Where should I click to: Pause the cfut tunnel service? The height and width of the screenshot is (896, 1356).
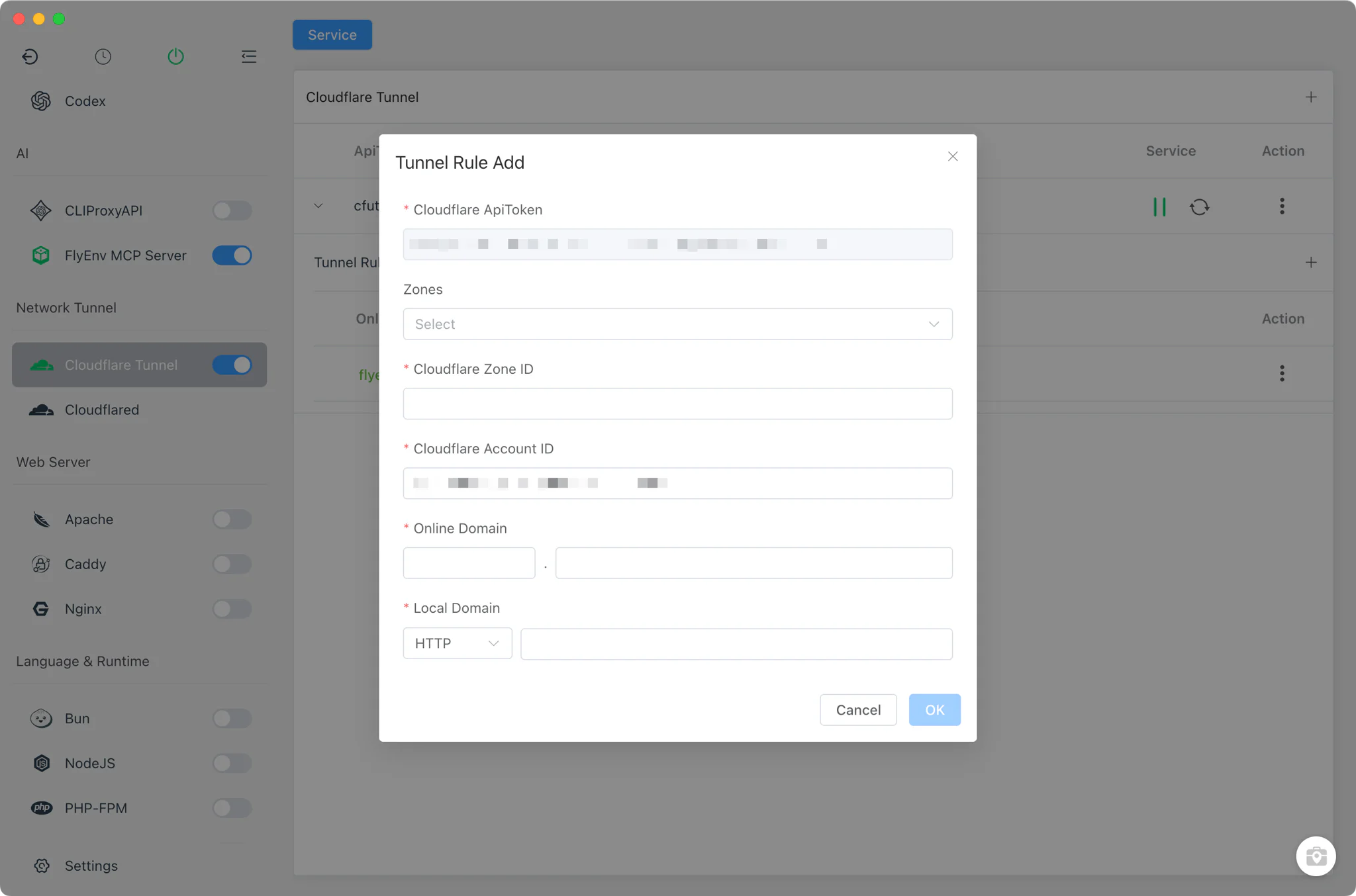coord(1159,206)
